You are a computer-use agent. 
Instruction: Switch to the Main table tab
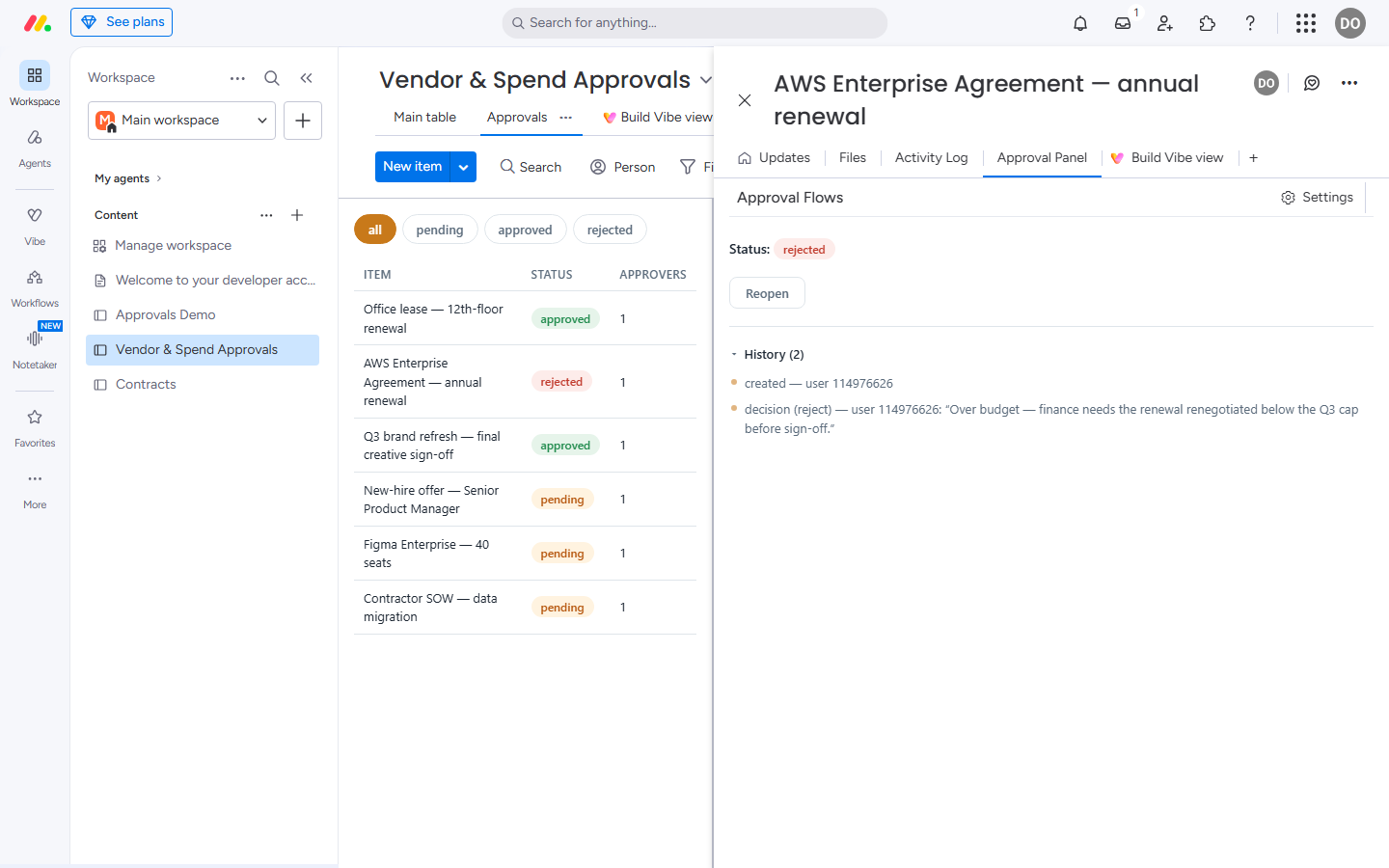point(425,118)
